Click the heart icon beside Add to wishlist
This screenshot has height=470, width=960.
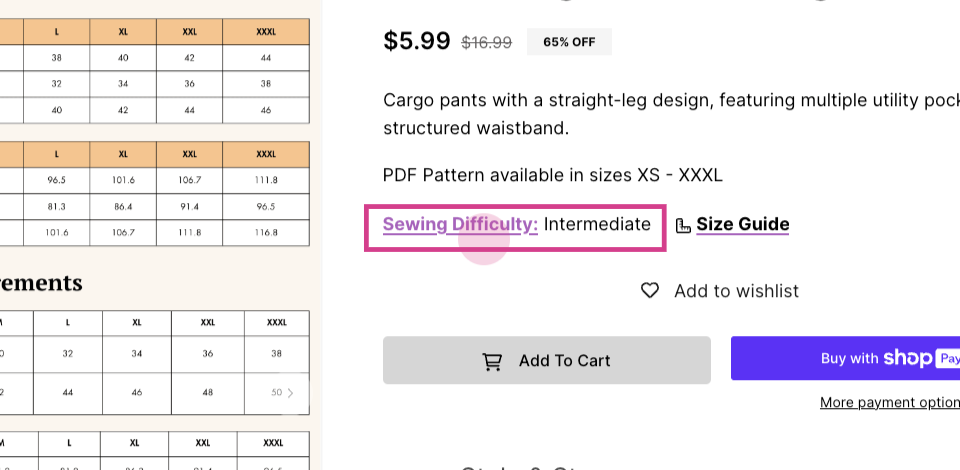click(650, 291)
